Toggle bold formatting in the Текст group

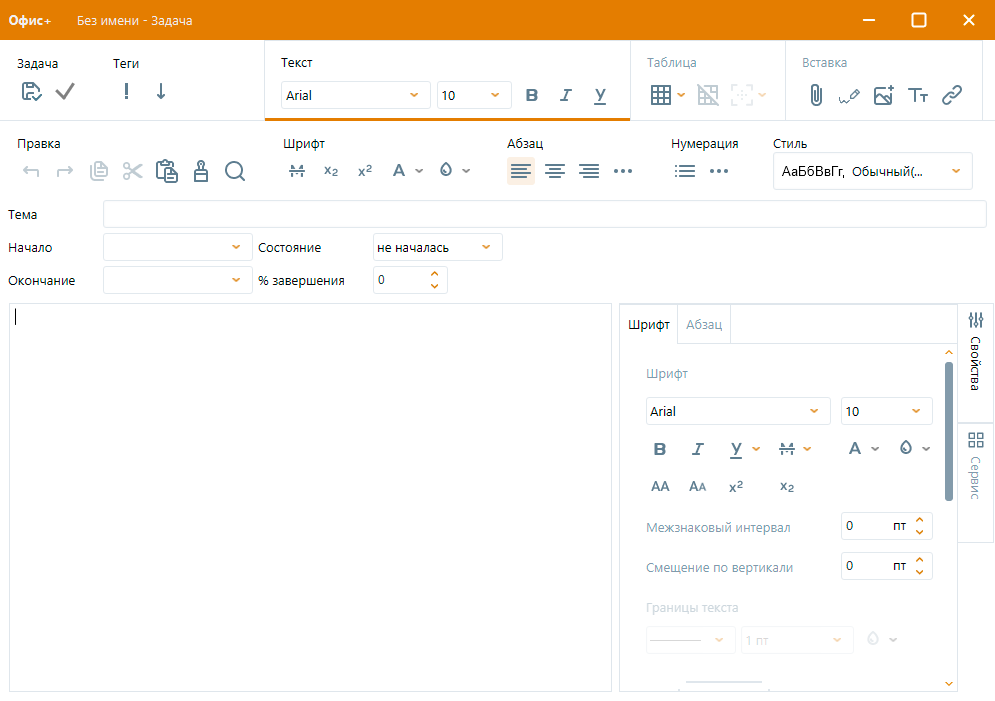tap(531, 95)
